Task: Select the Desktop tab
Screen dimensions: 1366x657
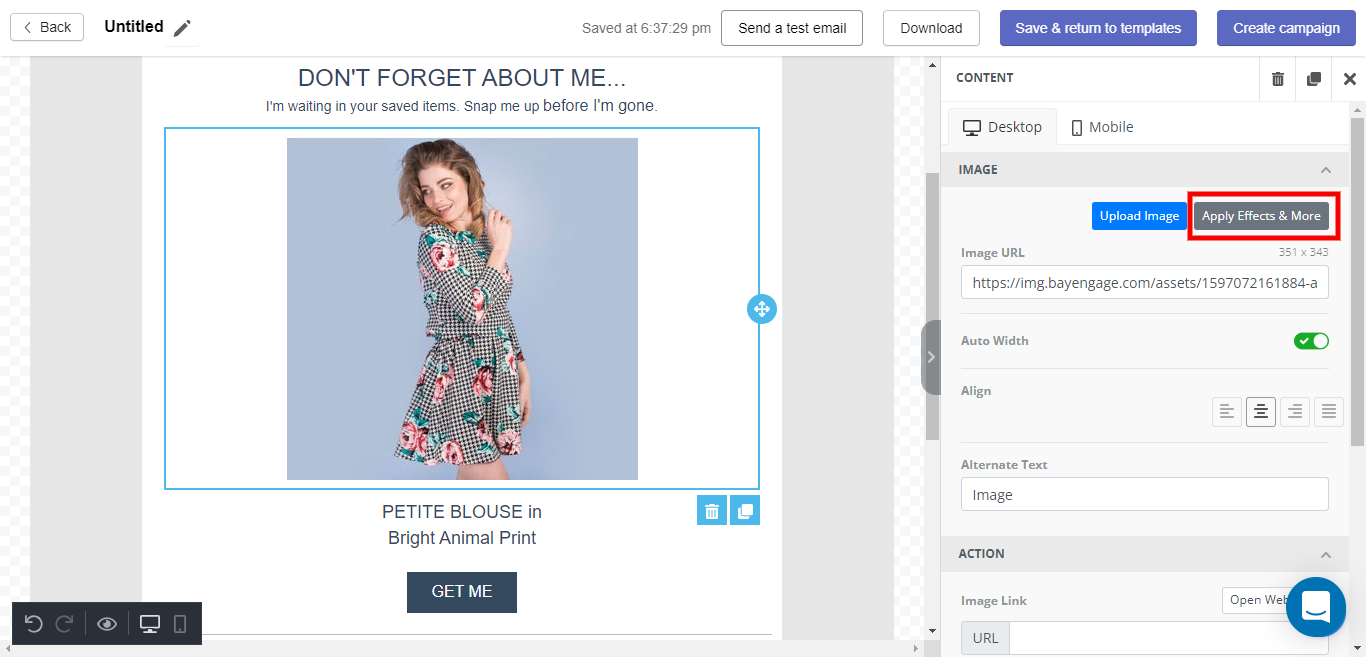Action: (1002, 127)
